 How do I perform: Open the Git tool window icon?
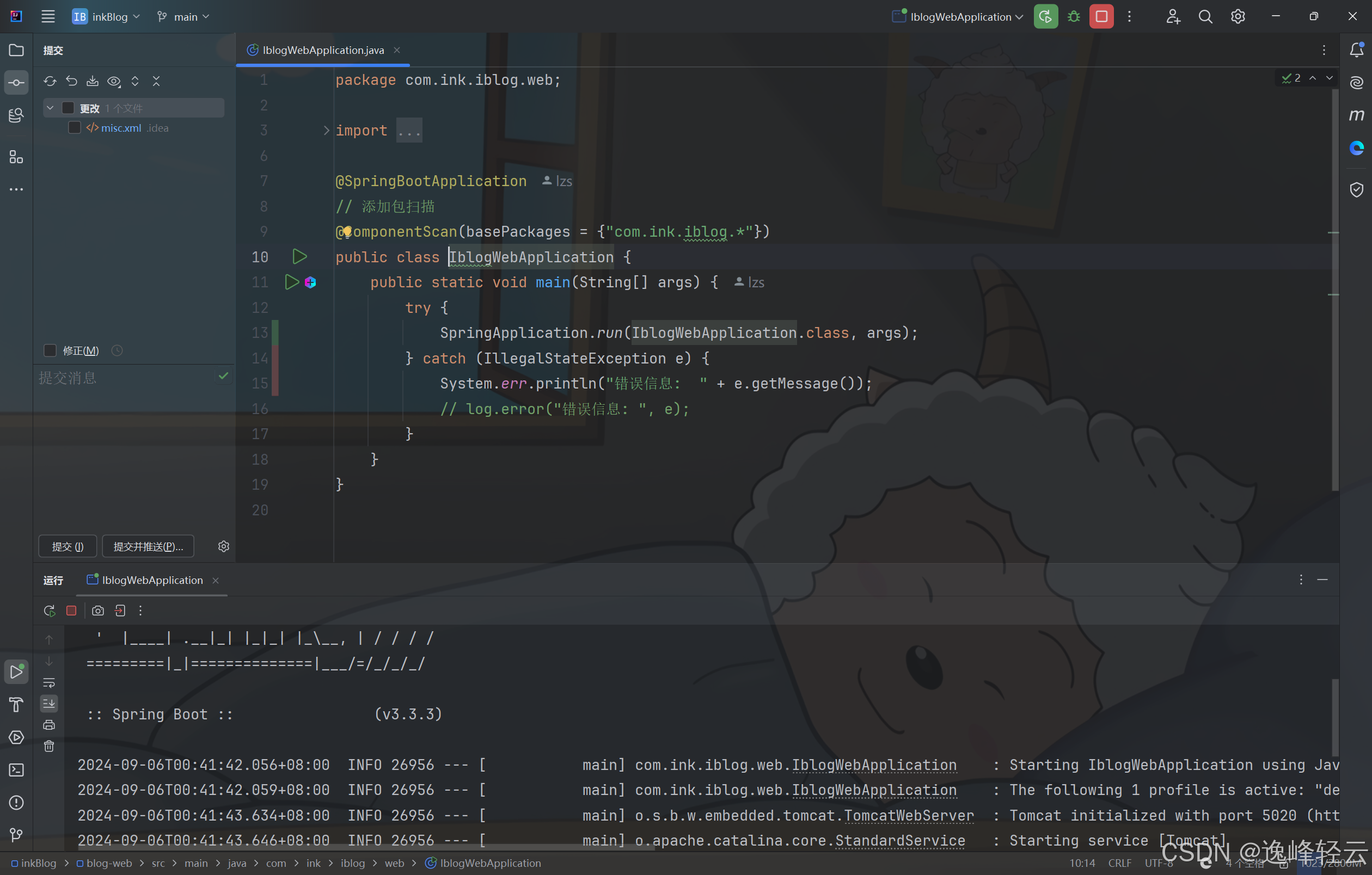pos(16,835)
